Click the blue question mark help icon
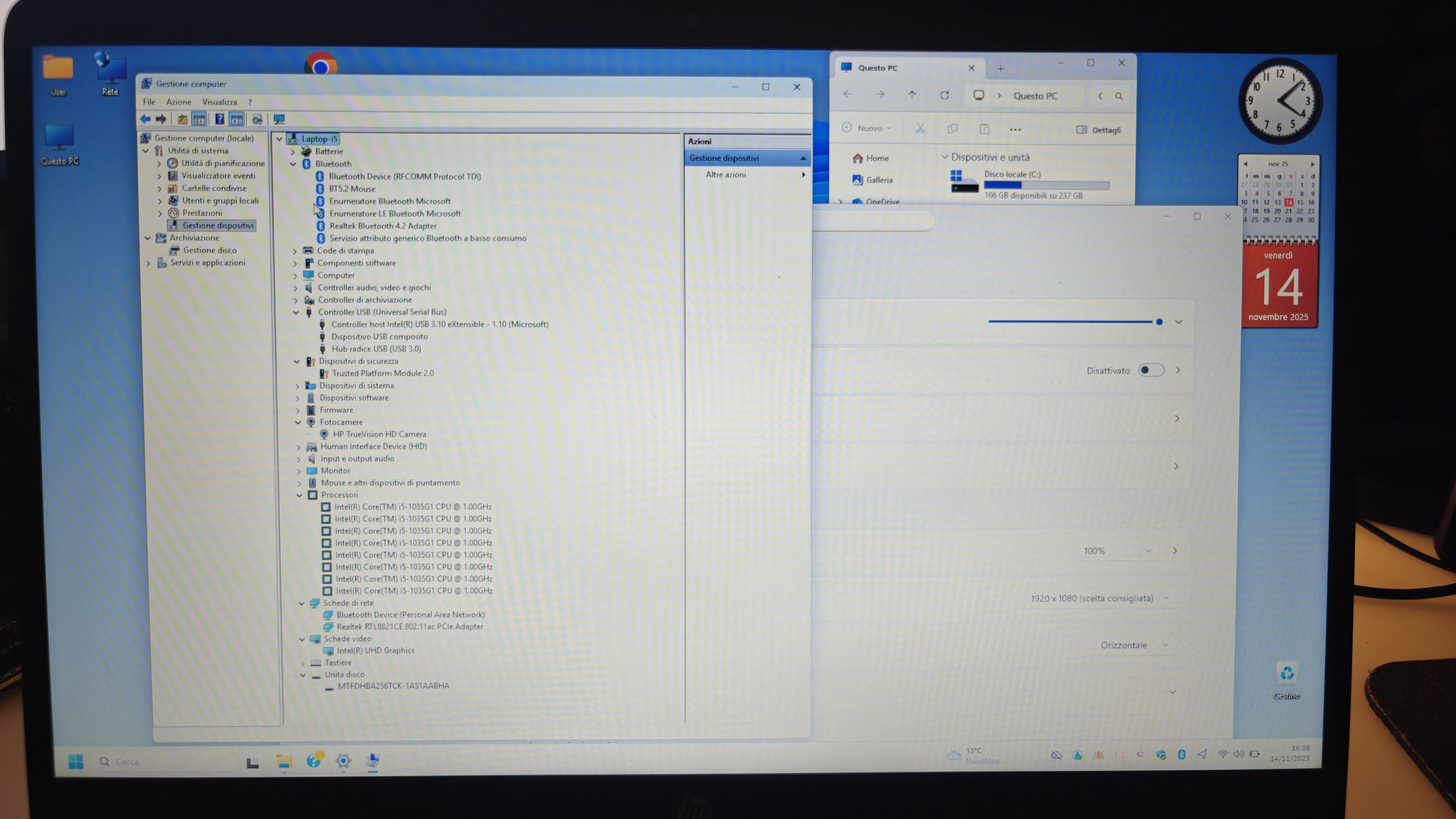Viewport: 1456px width, 819px height. tap(219, 119)
